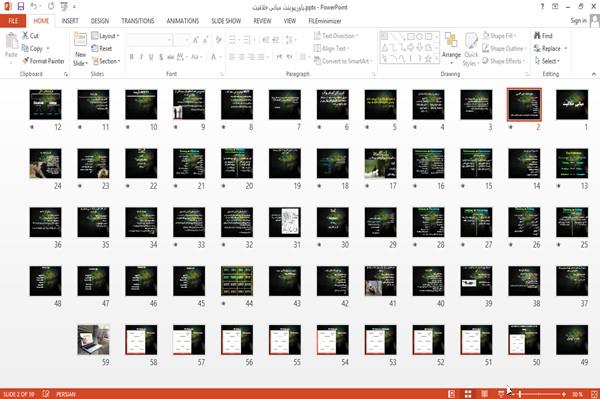Click the Sign in link

click(578, 21)
